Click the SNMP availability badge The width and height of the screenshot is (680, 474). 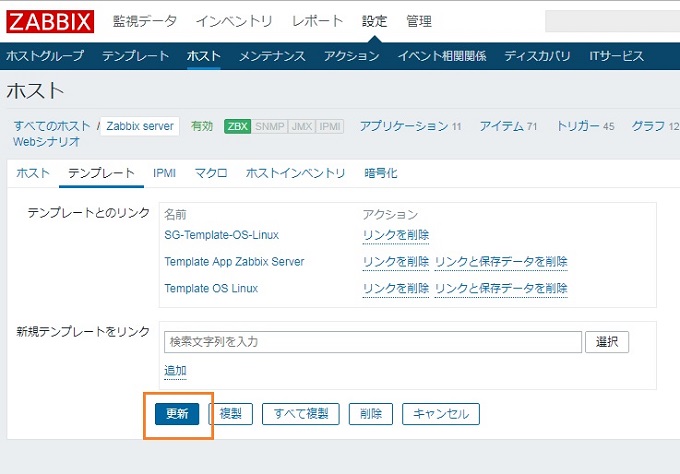[269, 126]
